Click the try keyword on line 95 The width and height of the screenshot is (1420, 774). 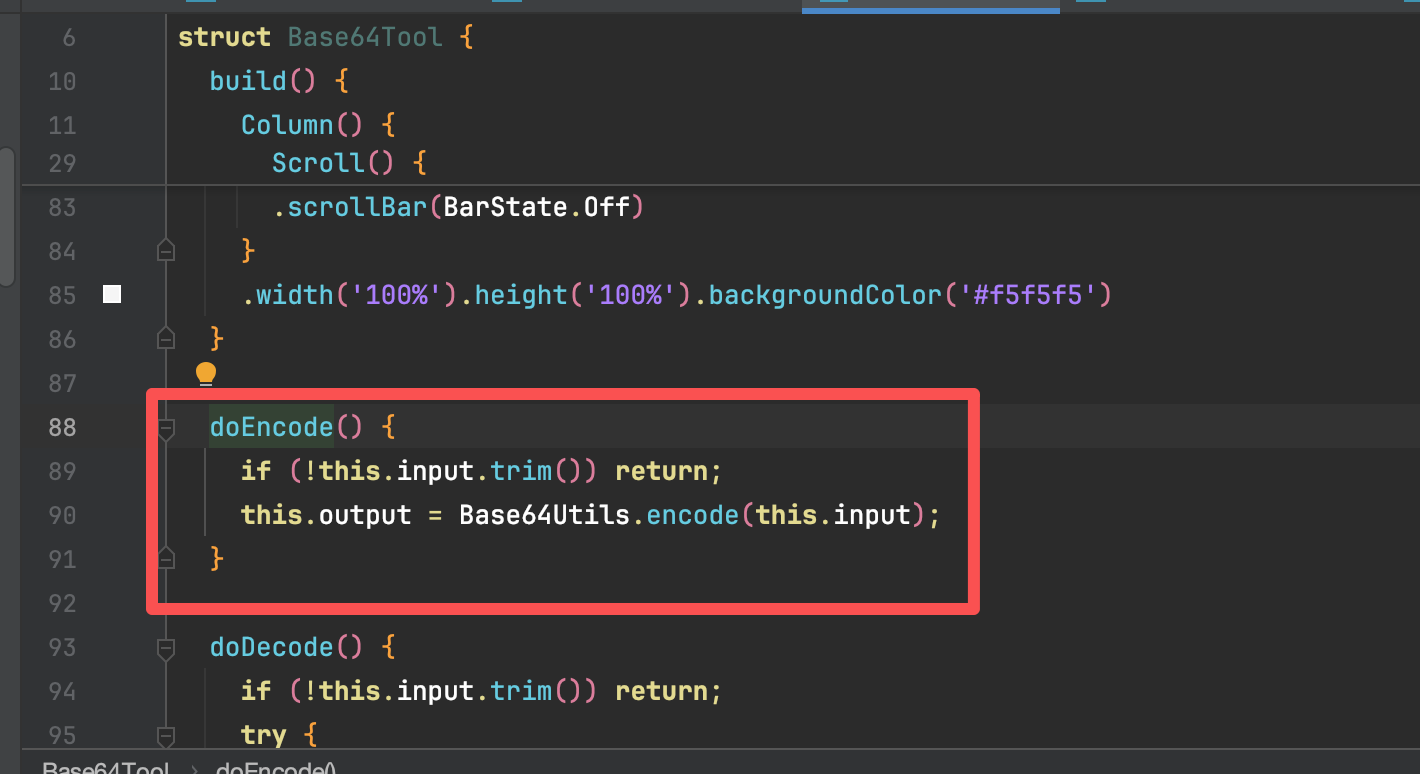tap(264, 735)
